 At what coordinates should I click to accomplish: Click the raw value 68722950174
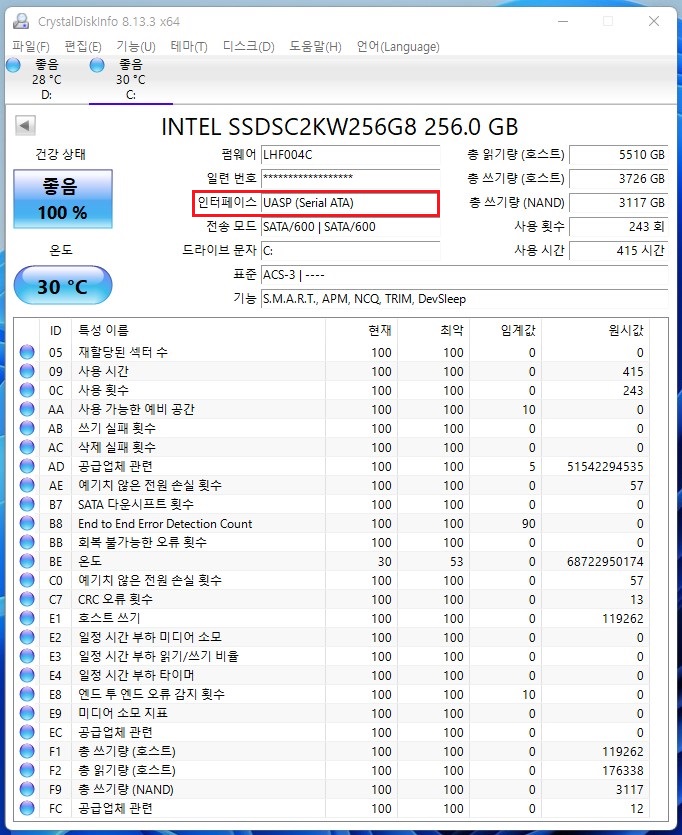(605, 561)
